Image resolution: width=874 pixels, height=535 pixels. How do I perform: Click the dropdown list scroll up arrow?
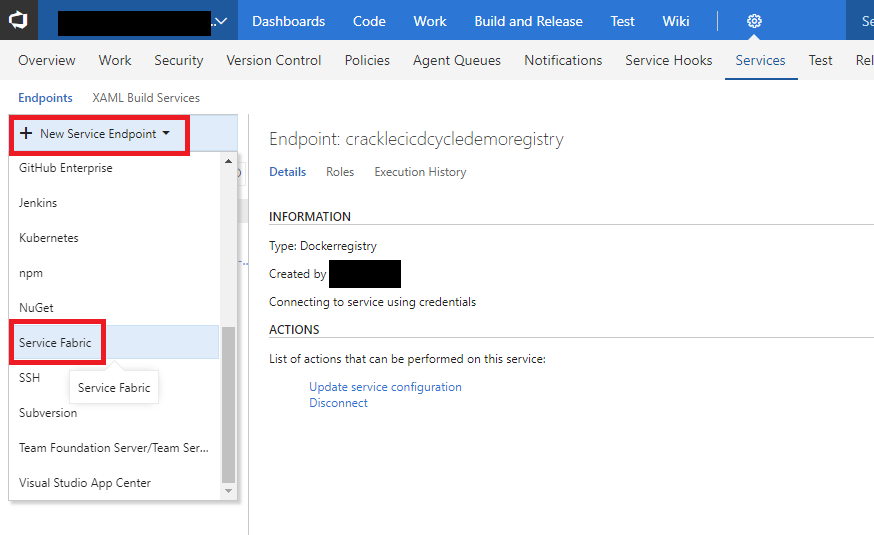228,161
